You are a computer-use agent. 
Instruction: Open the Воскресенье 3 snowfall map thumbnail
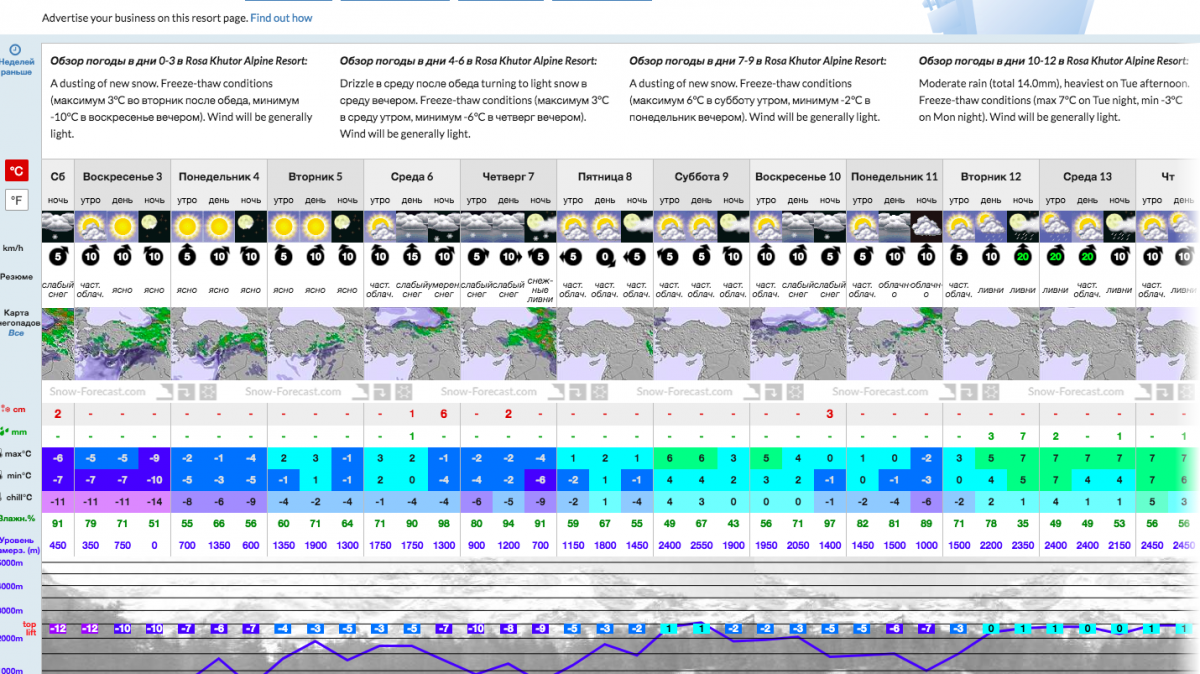pos(122,344)
